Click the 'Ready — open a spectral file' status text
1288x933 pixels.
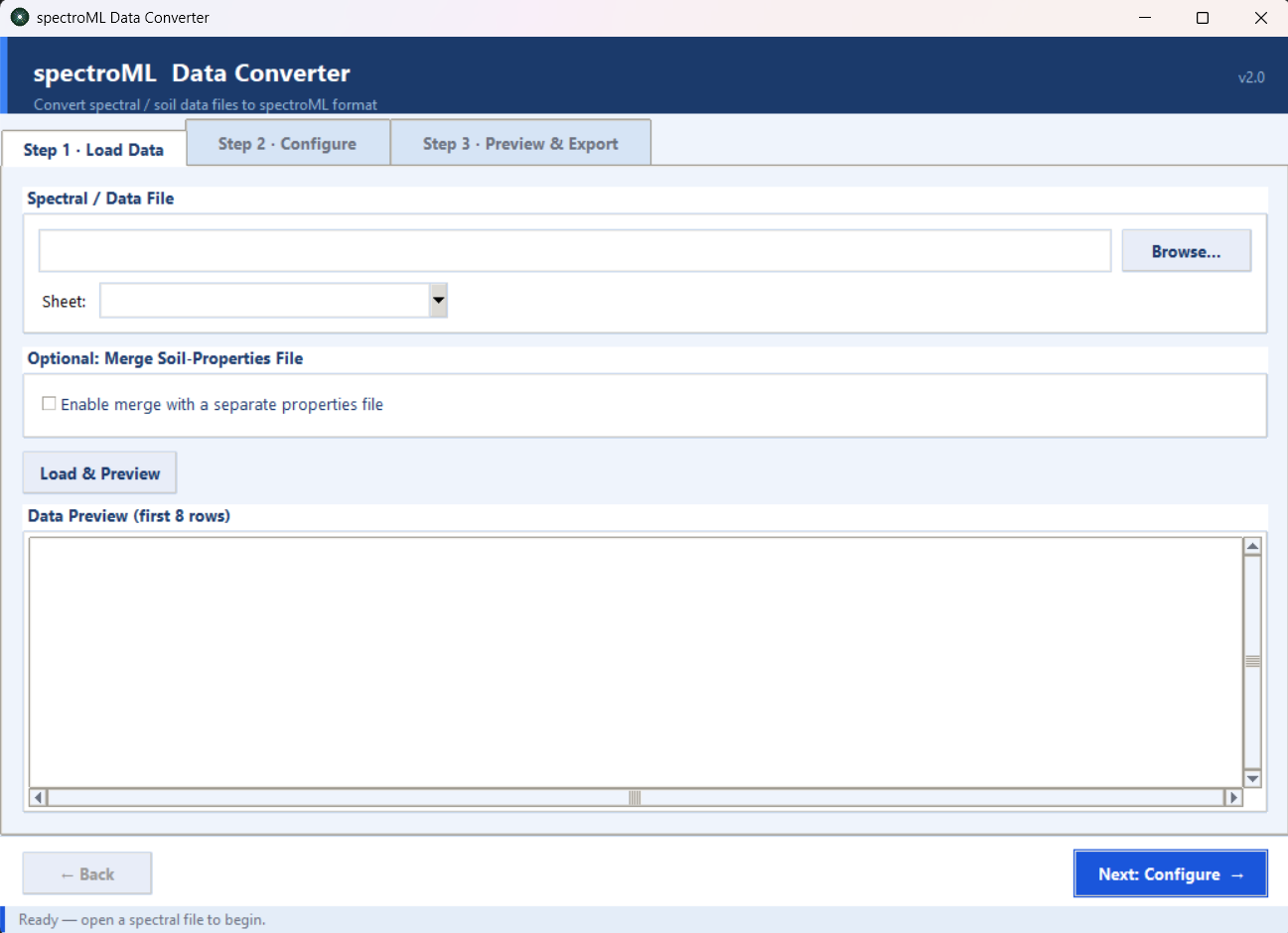142,920
